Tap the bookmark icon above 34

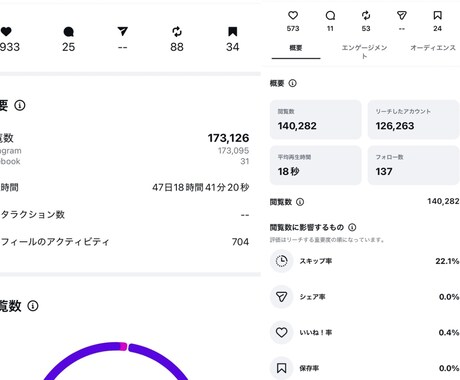point(233,32)
